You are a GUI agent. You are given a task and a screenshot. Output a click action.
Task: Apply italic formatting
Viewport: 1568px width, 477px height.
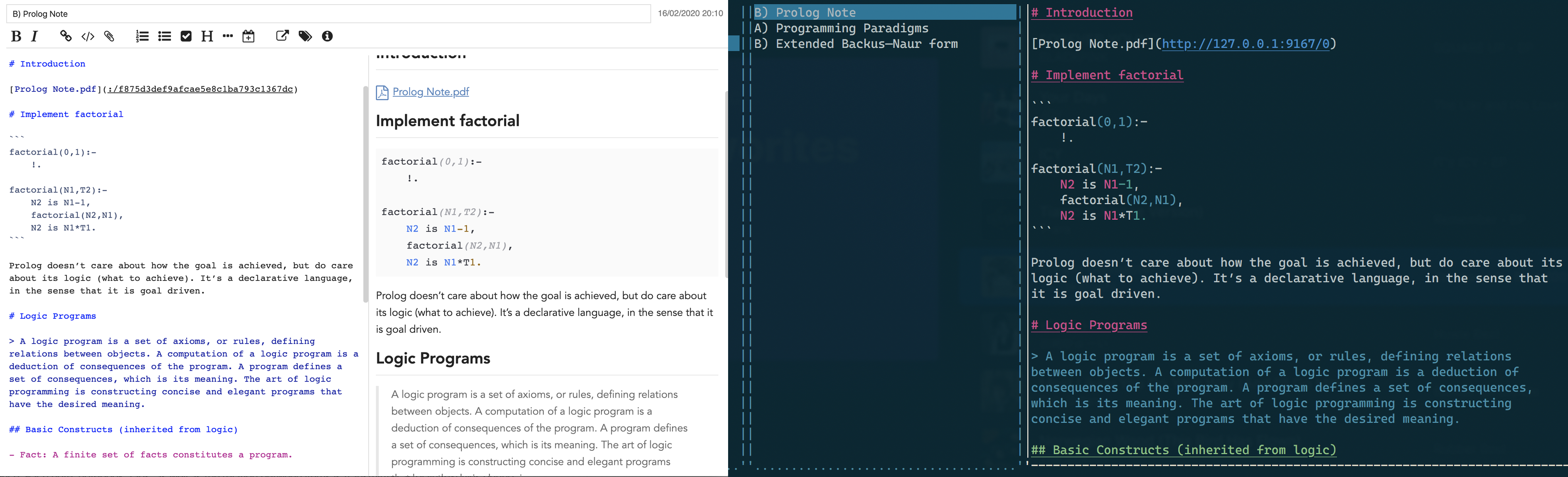coord(34,37)
